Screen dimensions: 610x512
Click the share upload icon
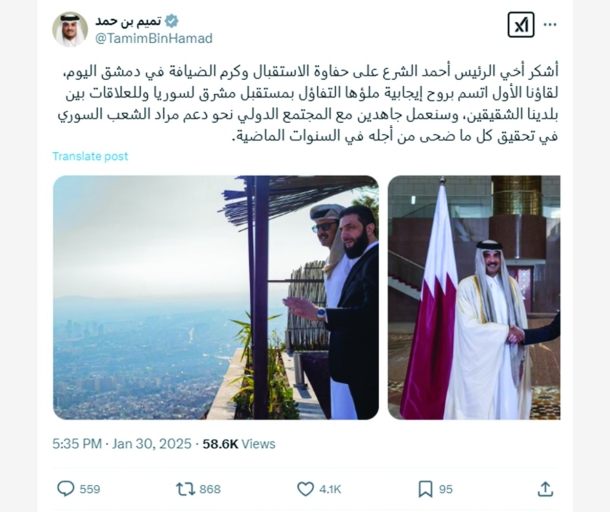[x=545, y=489]
